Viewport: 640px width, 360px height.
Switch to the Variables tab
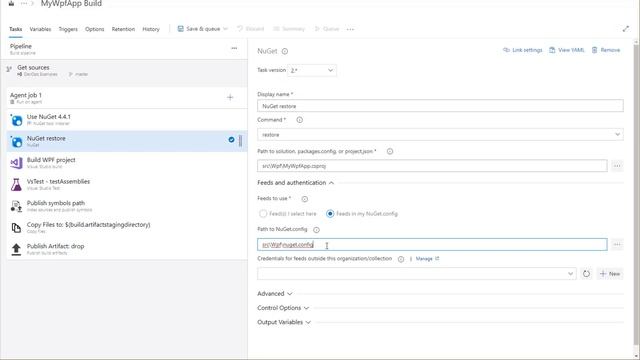(40, 29)
